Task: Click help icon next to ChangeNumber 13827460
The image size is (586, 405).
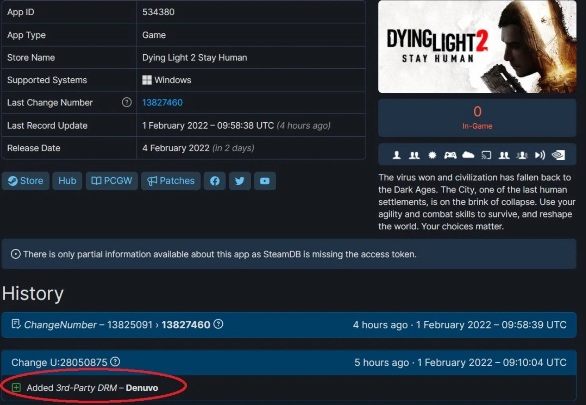Action: click(x=218, y=324)
